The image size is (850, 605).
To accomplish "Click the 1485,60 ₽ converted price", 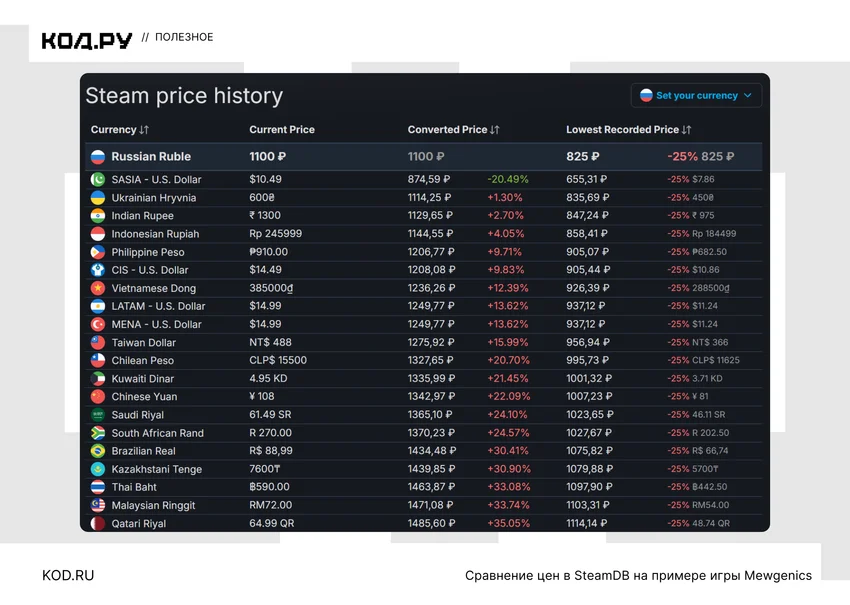I will click(432, 524).
